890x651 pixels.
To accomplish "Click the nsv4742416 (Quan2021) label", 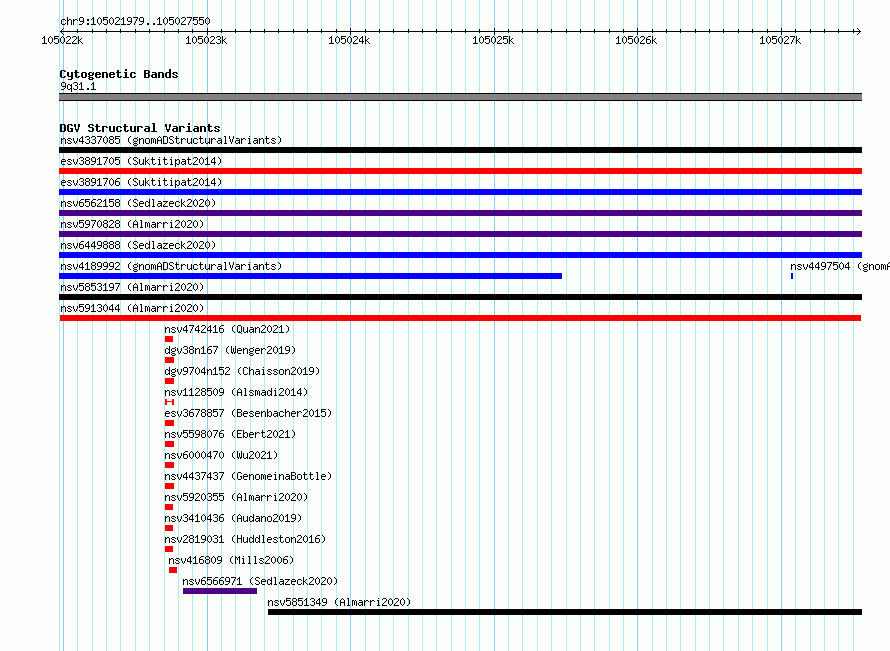I will click(x=227, y=329).
